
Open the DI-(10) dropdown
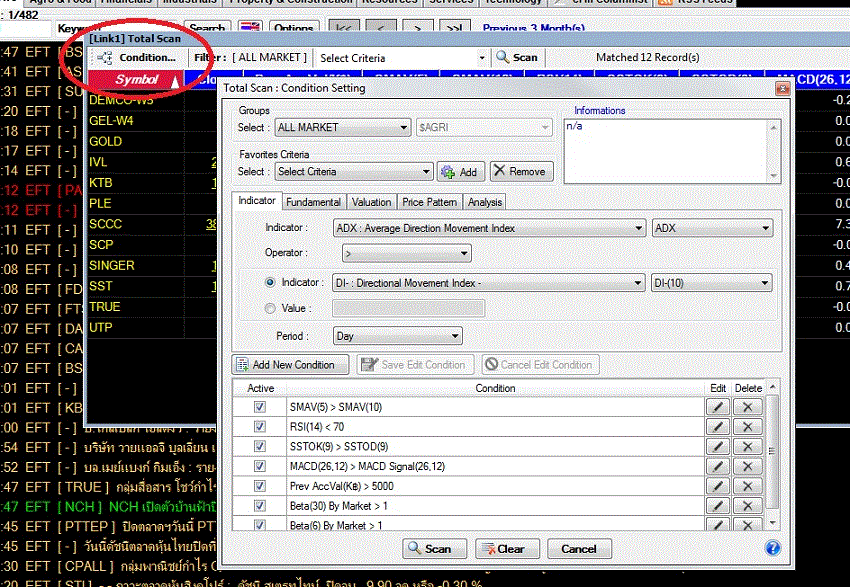(x=711, y=283)
